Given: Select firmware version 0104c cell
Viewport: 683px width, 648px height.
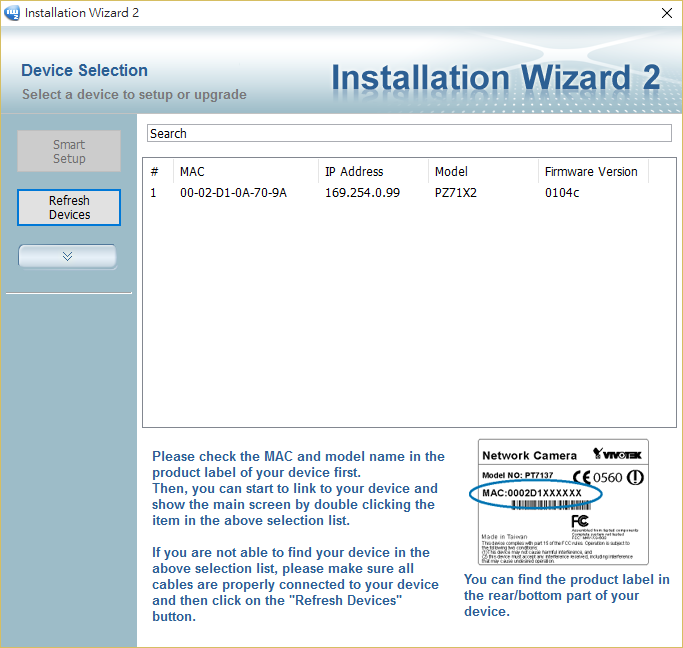Looking at the screenshot, I should (x=562, y=192).
